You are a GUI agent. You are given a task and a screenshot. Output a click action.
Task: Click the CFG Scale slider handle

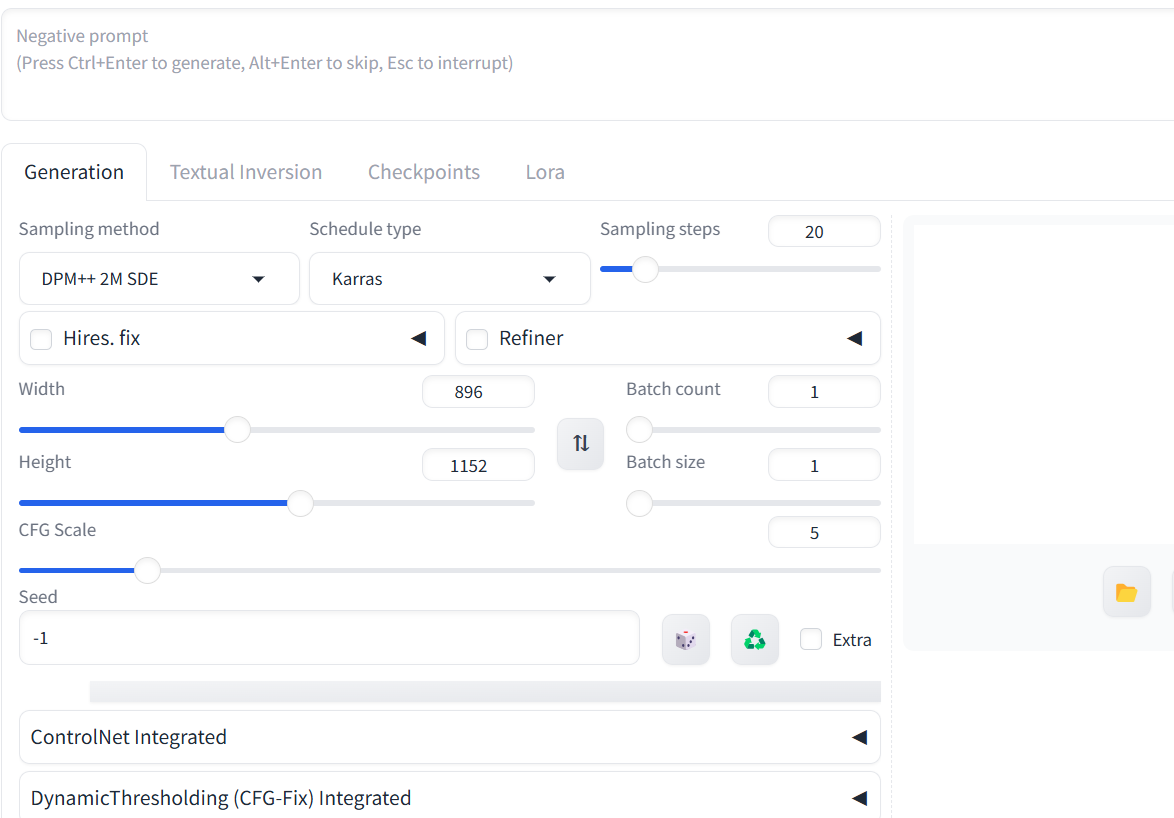point(147,570)
